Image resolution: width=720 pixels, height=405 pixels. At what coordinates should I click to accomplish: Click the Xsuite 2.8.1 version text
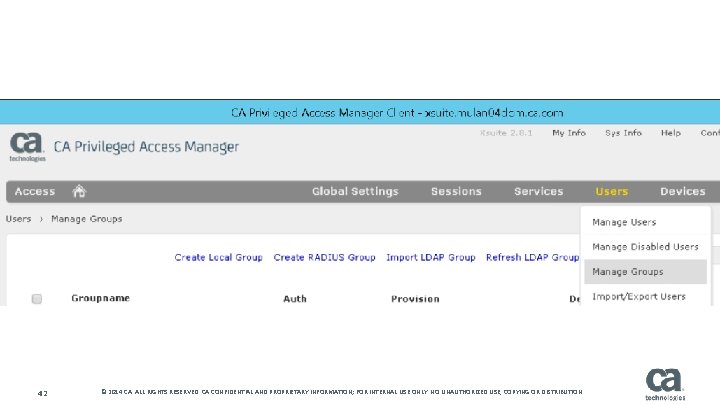coord(506,133)
